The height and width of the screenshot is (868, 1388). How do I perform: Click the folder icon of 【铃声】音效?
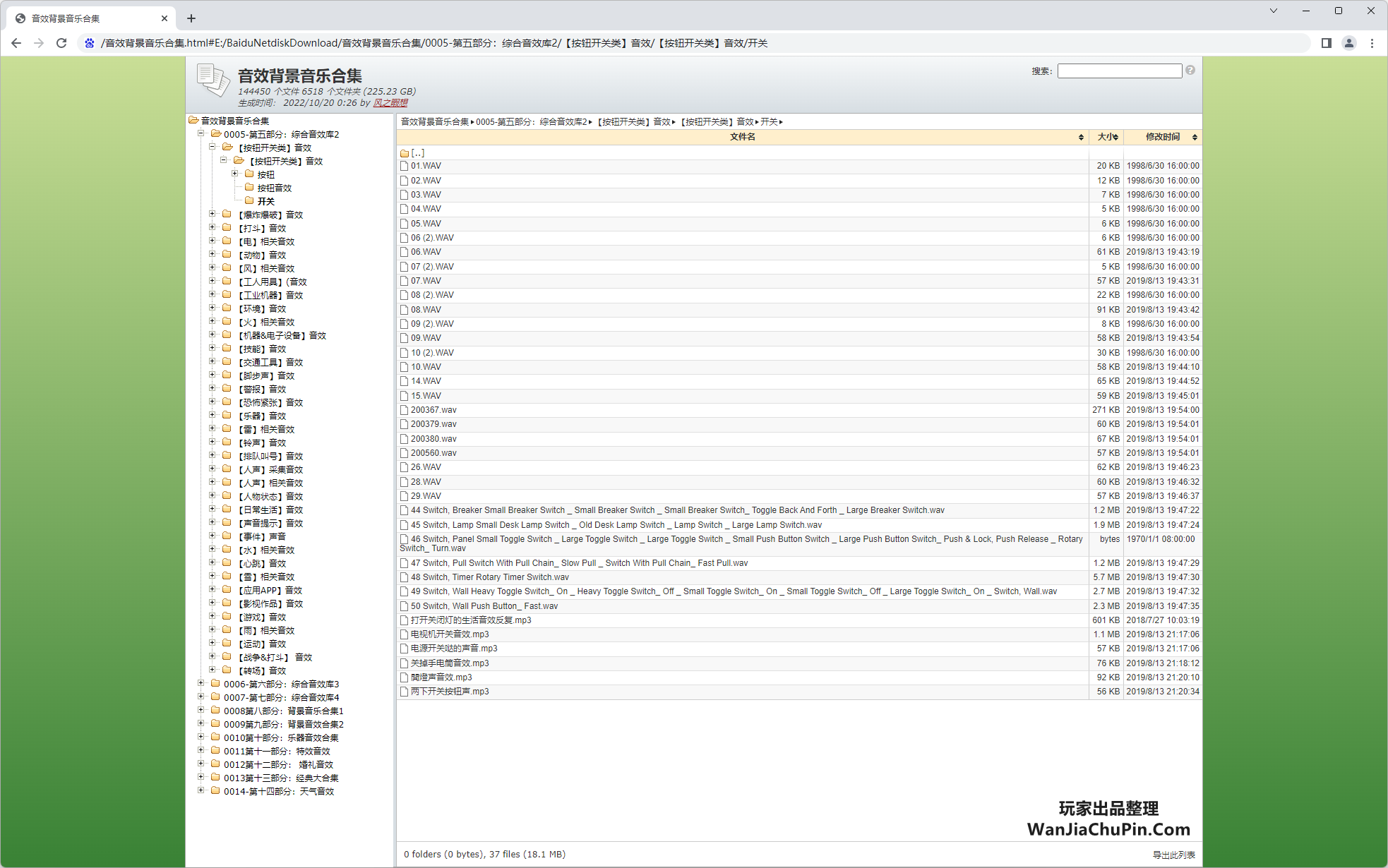pos(227,442)
